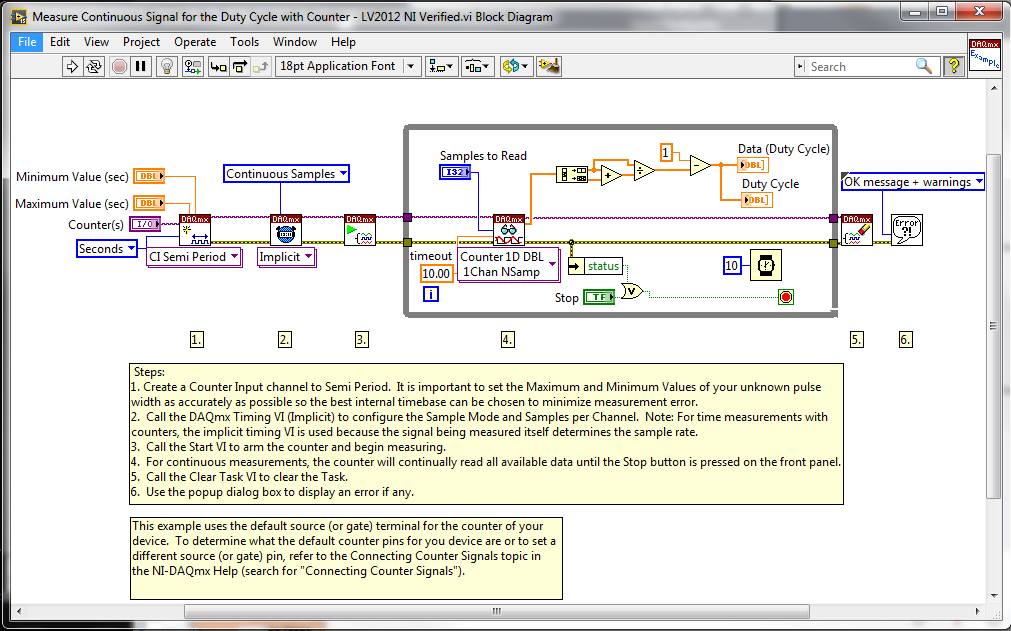The width and height of the screenshot is (1011, 631).
Task: Open the Implicit timing selector
Action: tap(286, 257)
